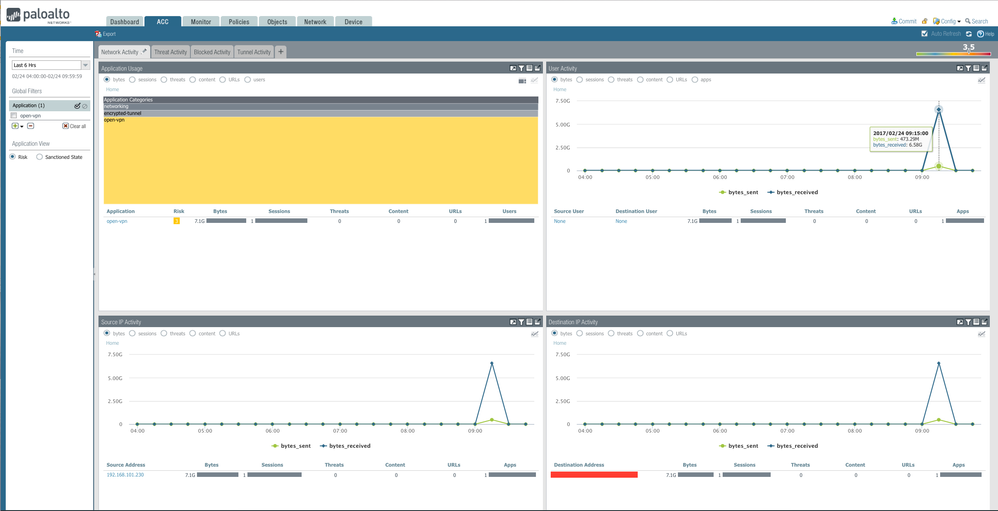The height and width of the screenshot is (511, 998).
Task: Check the open-vpn global filter checkbox
Action: tap(14, 115)
